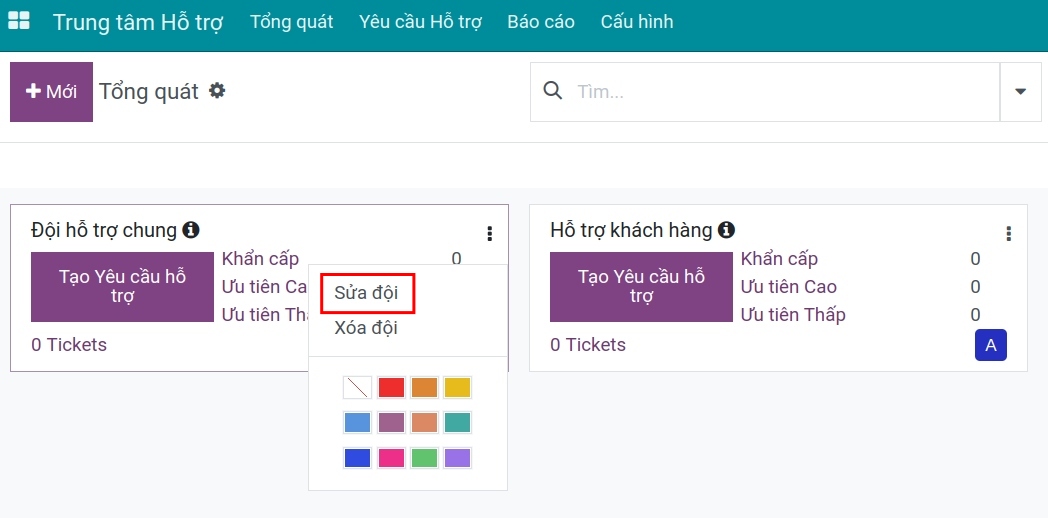Choose Sửa đội from the dropdown
Image resolution: width=1048 pixels, height=518 pixels.
click(367, 293)
